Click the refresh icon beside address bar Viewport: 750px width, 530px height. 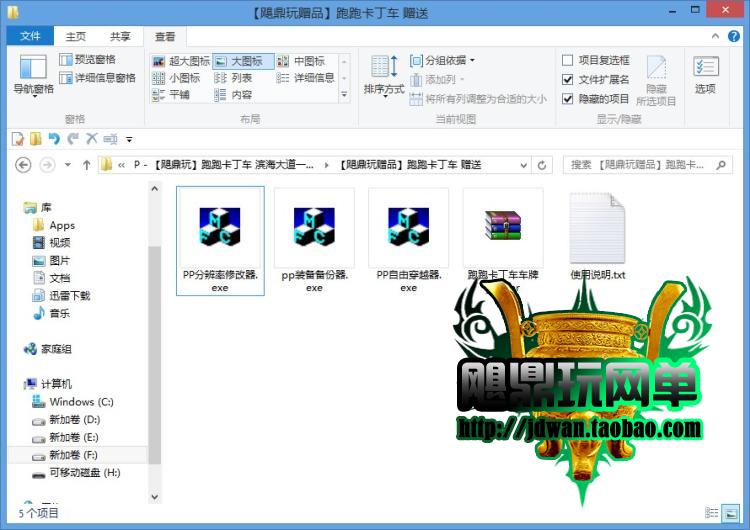click(x=543, y=165)
